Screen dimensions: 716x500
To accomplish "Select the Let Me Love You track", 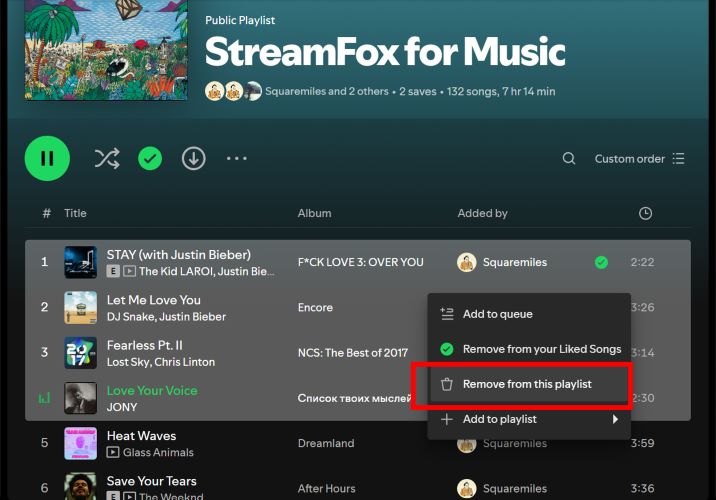I will point(153,300).
